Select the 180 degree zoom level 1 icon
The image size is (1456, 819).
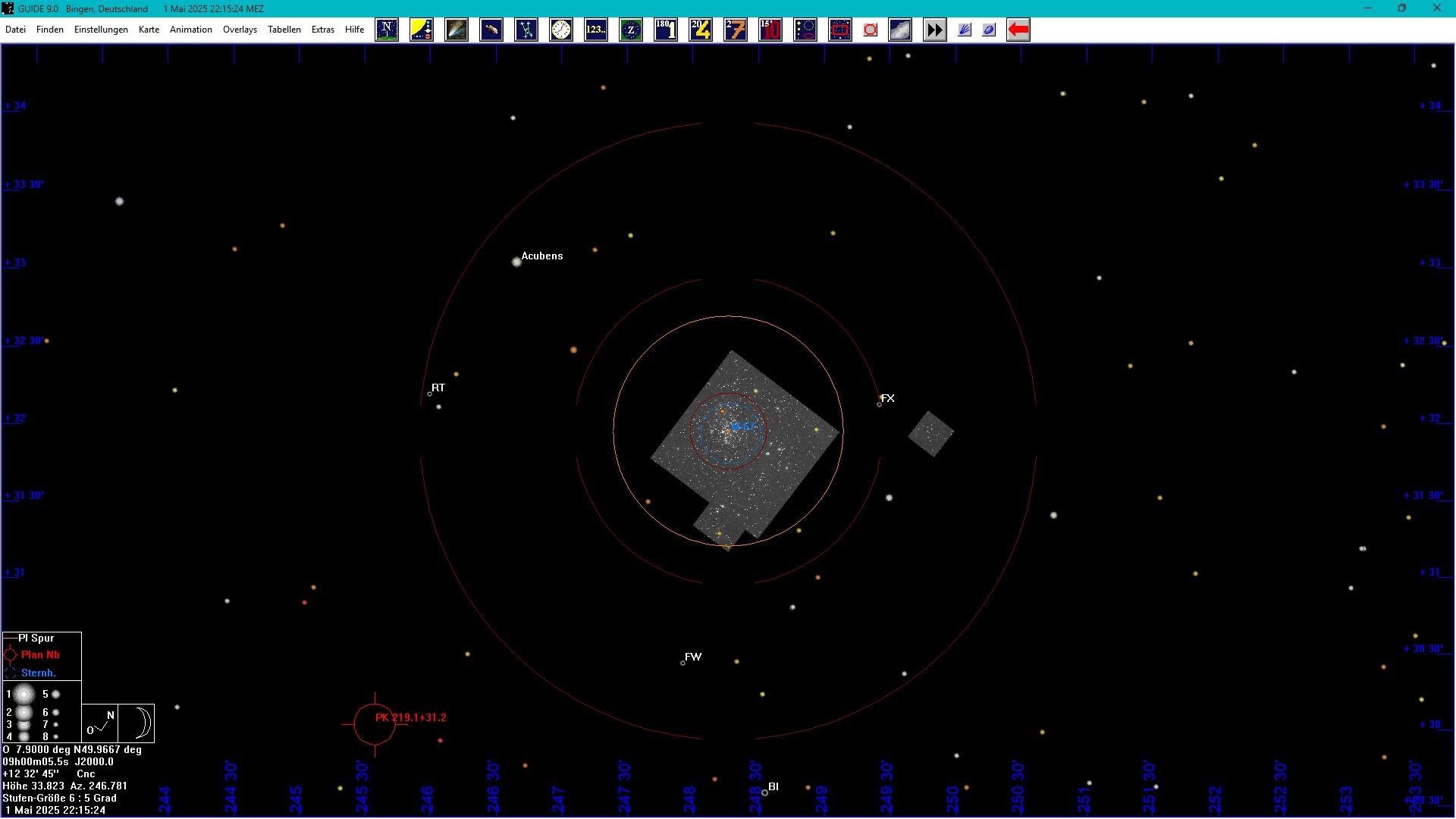[666, 30]
